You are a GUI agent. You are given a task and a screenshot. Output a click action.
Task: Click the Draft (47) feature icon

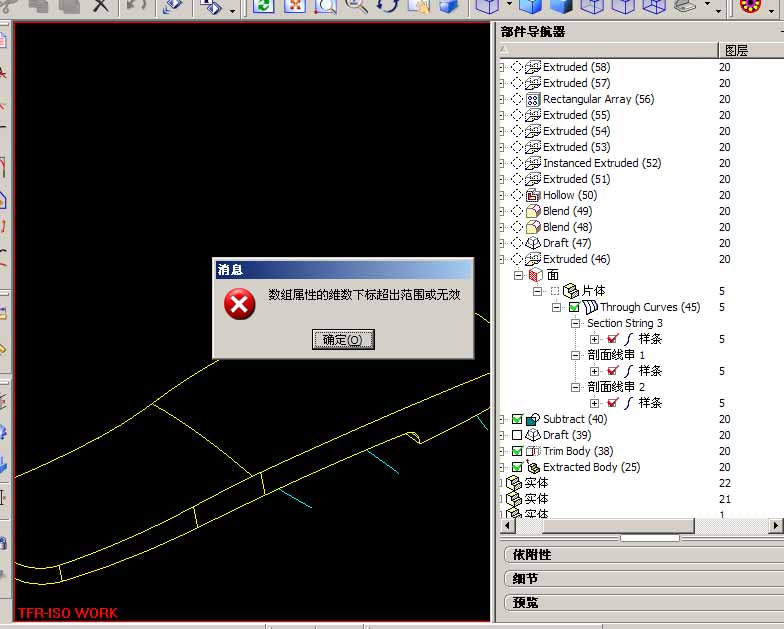pyautogui.click(x=532, y=244)
